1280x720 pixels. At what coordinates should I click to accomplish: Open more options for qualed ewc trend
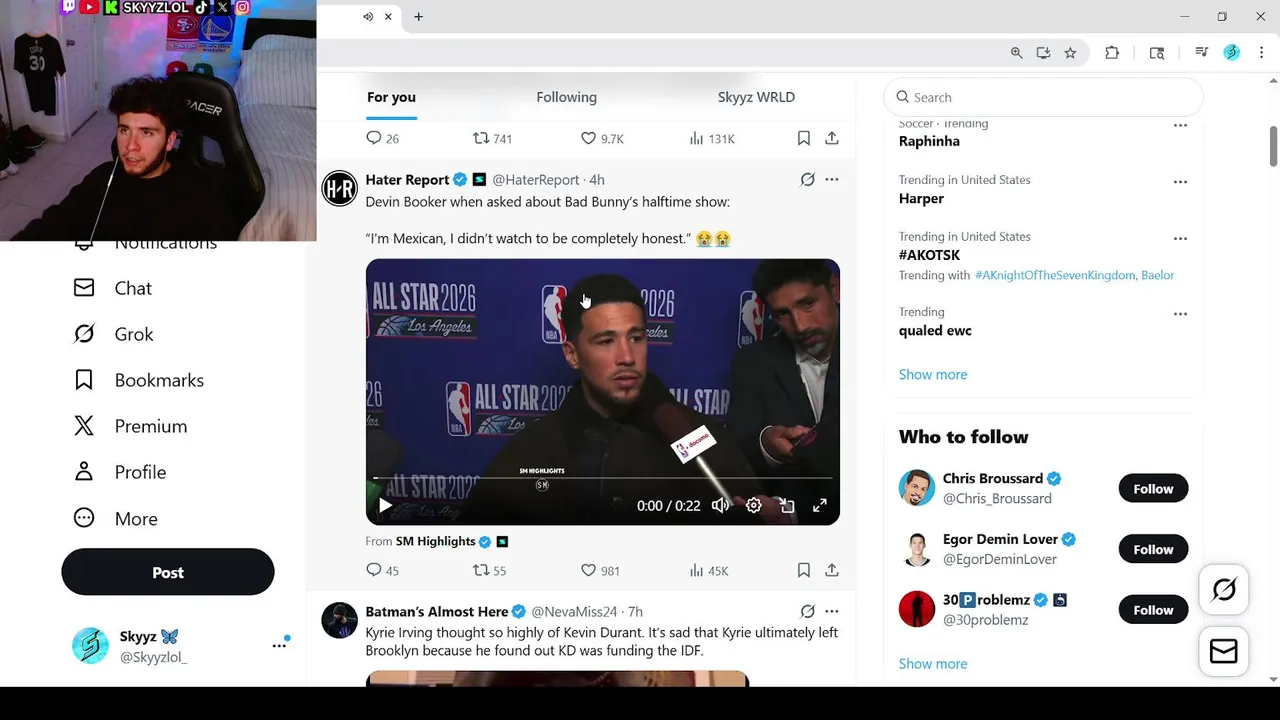point(1180,314)
